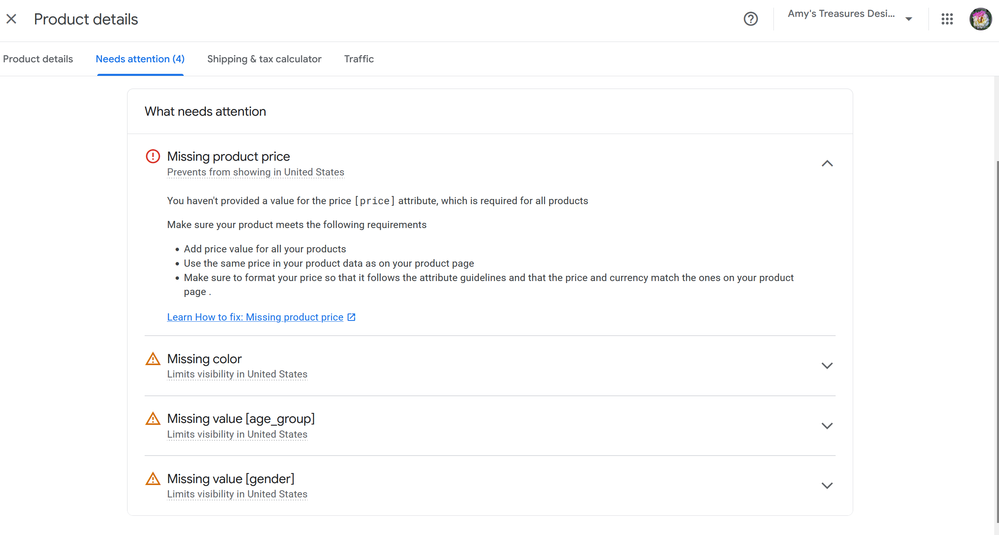Click the account profile avatar
Screen dimensions: 999x535
pos(980,19)
